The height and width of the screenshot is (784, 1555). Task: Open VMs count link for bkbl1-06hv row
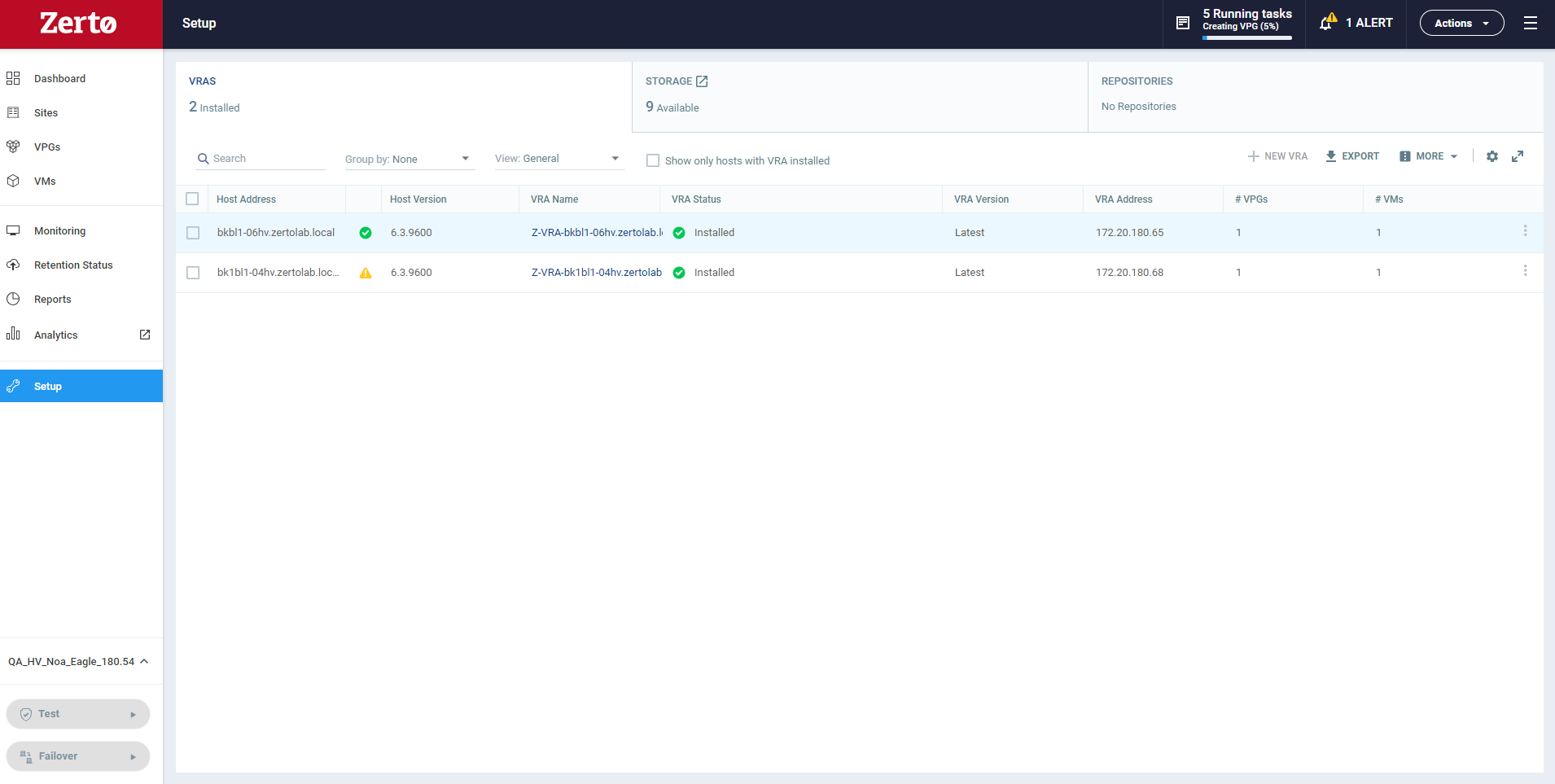point(1378,233)
